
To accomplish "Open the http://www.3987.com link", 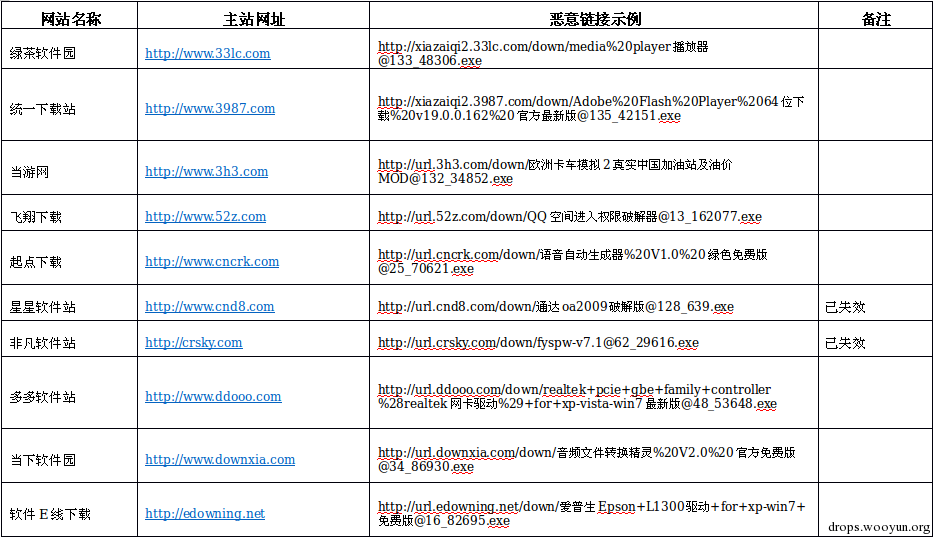I will click(x=210, y=108).
